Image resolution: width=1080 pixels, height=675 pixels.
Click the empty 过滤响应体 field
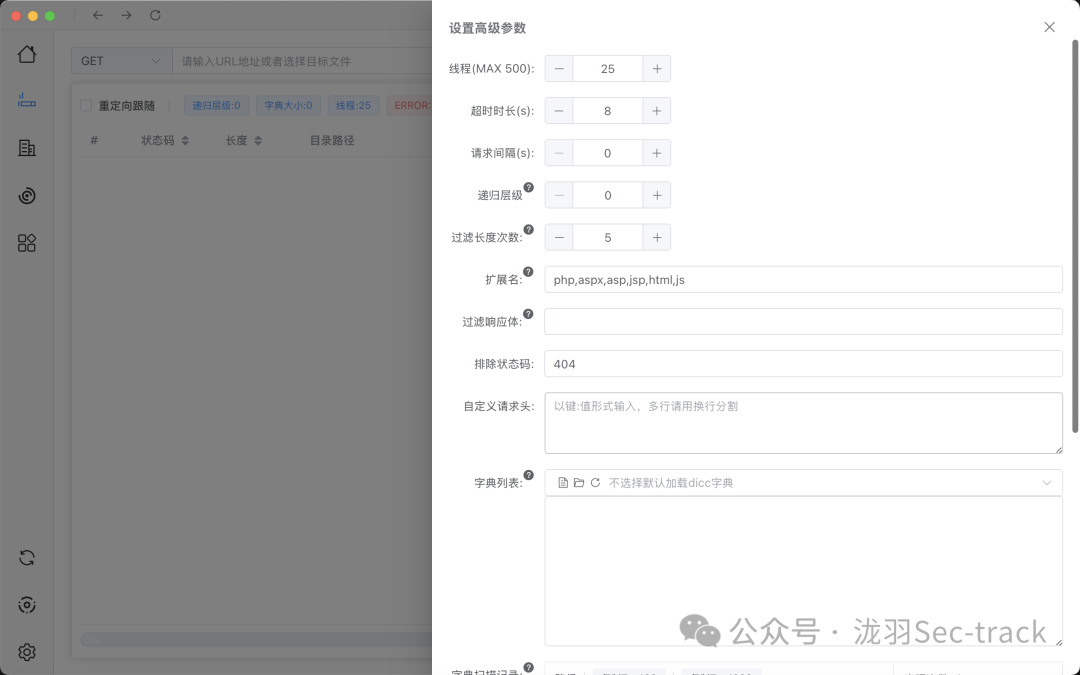[x=803, y=322]
